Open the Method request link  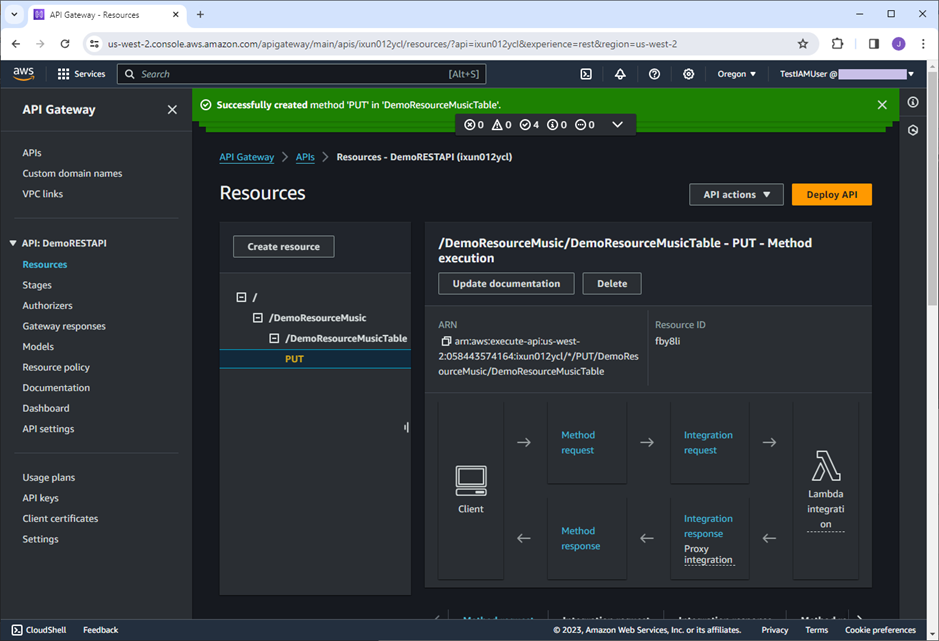pos(578,443)
